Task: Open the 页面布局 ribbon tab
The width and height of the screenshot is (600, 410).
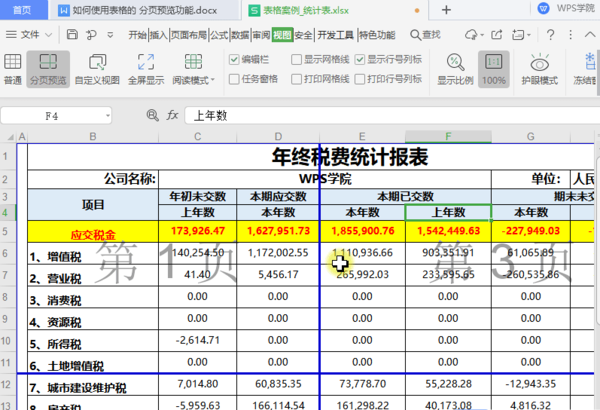Action: coord(188,34)
